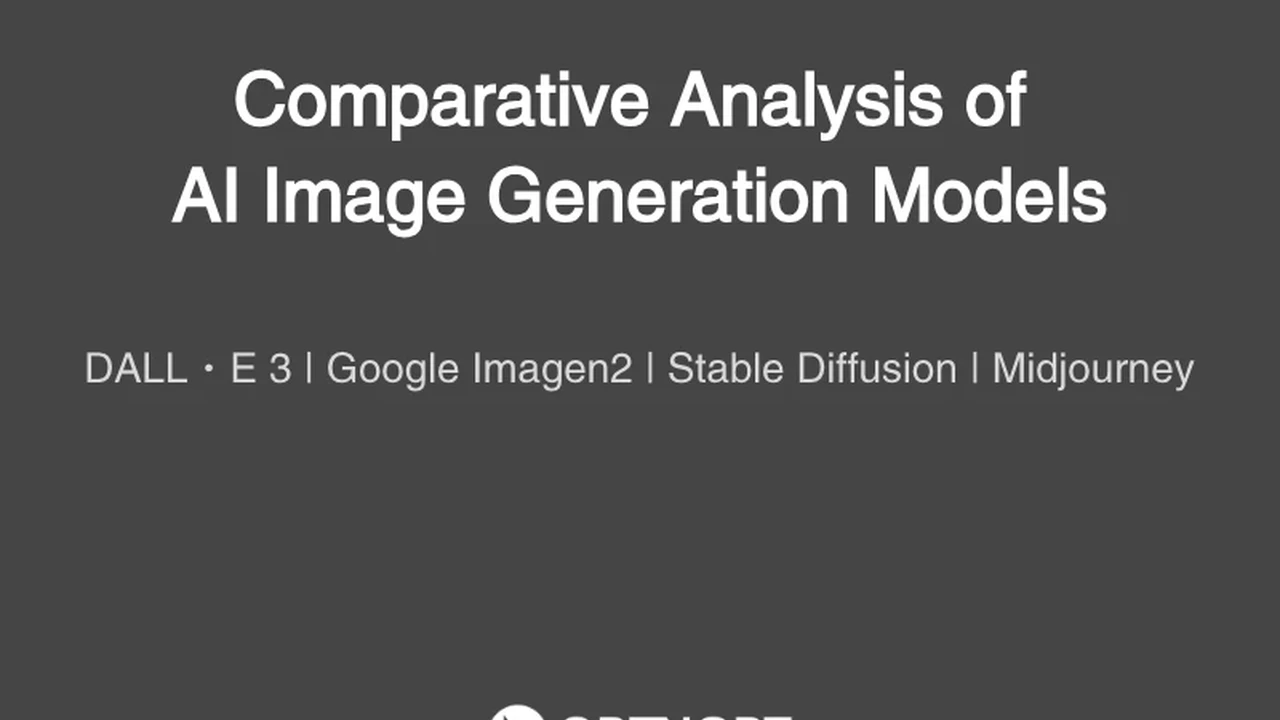Click "Imagen2" in the subtitle

click(552, 370)
